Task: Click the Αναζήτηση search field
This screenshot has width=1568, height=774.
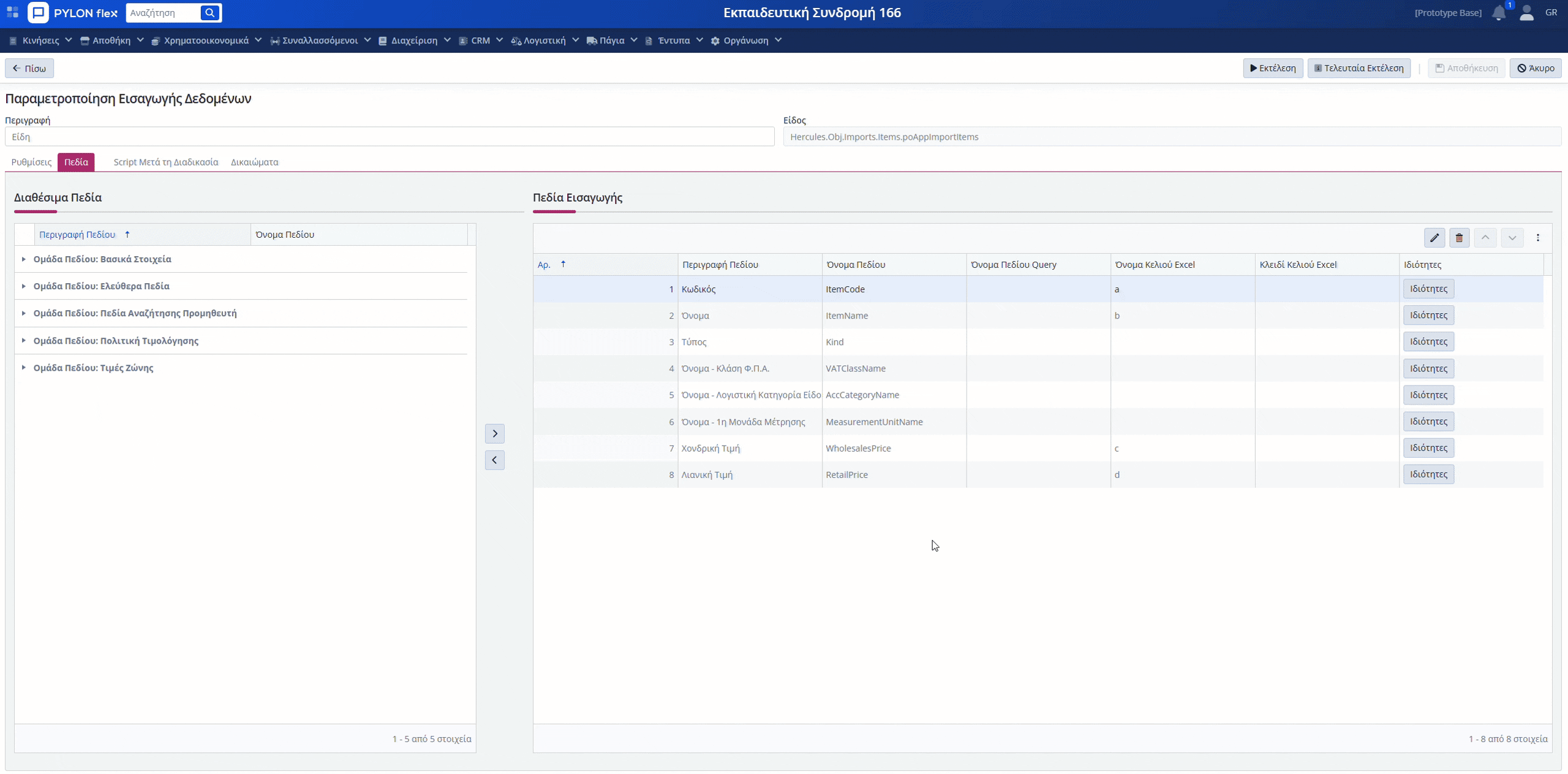Action: click(x=163, y=12)
